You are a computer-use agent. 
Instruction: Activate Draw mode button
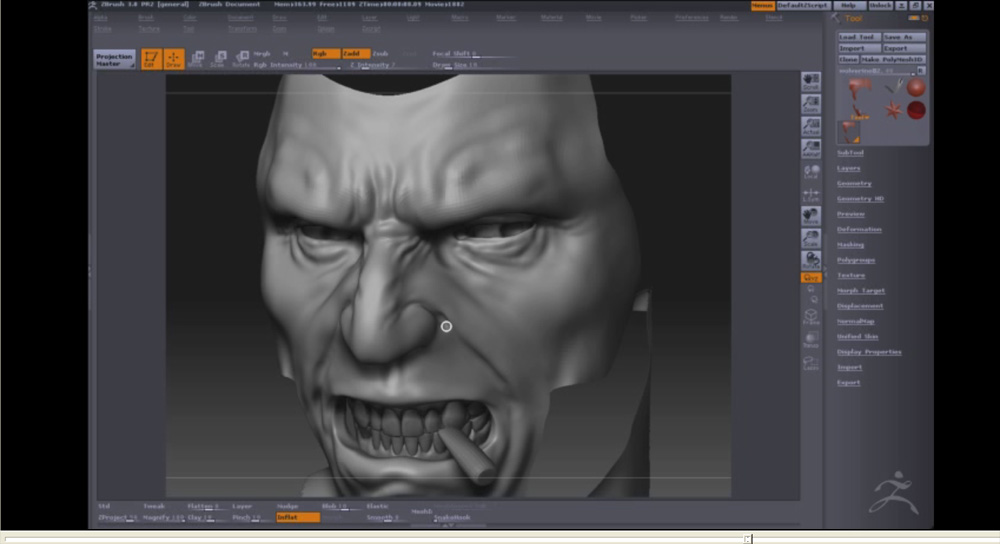click(x=173, y=59)
